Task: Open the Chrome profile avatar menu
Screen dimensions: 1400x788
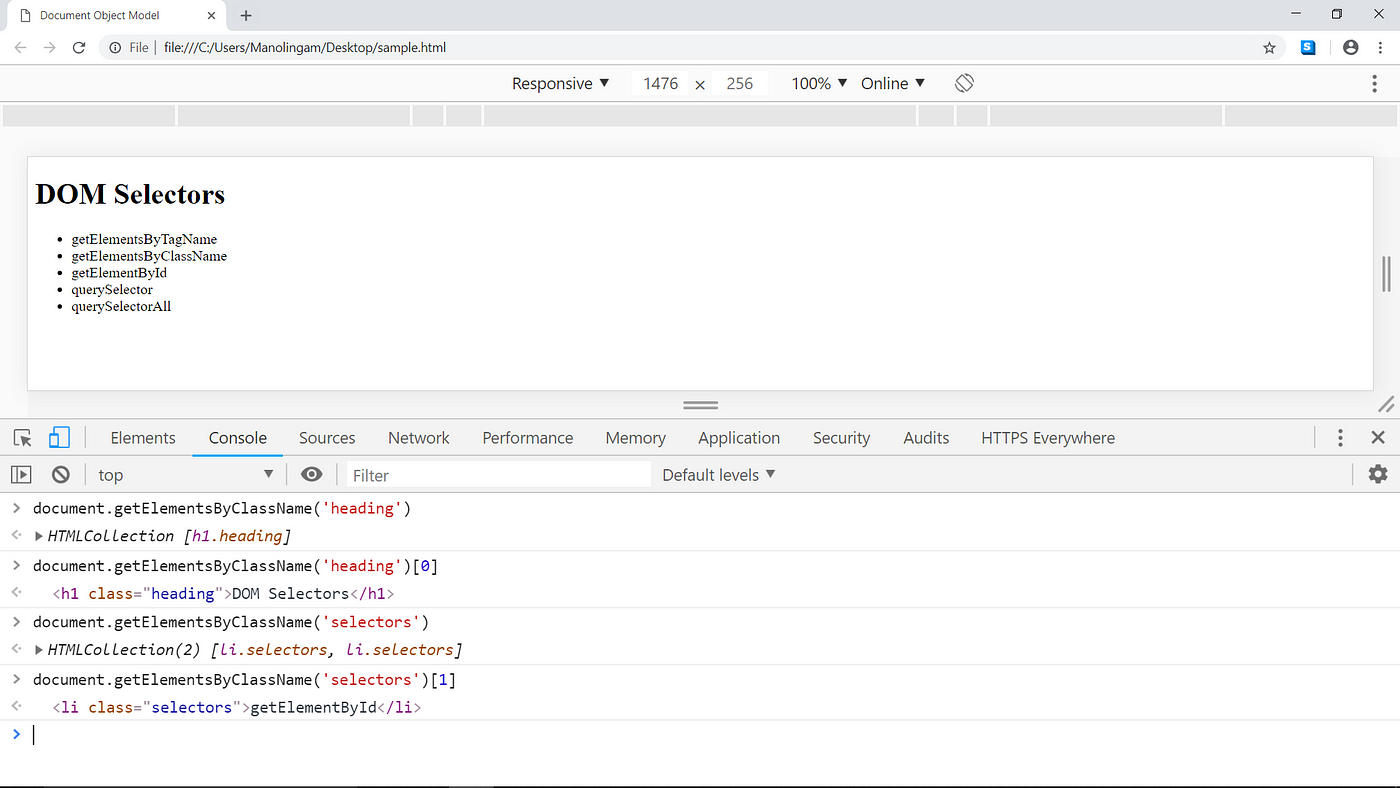Action: tap(1351, 47)
